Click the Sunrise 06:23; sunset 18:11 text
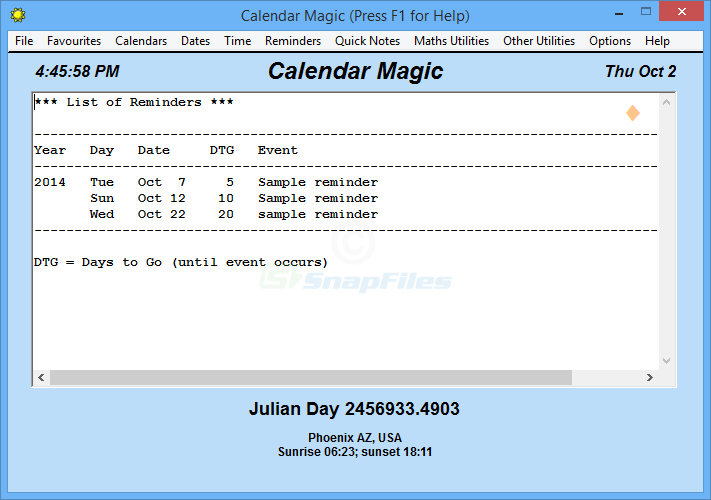Viewport: 711px width, 500px height. [x=355, y=452]
